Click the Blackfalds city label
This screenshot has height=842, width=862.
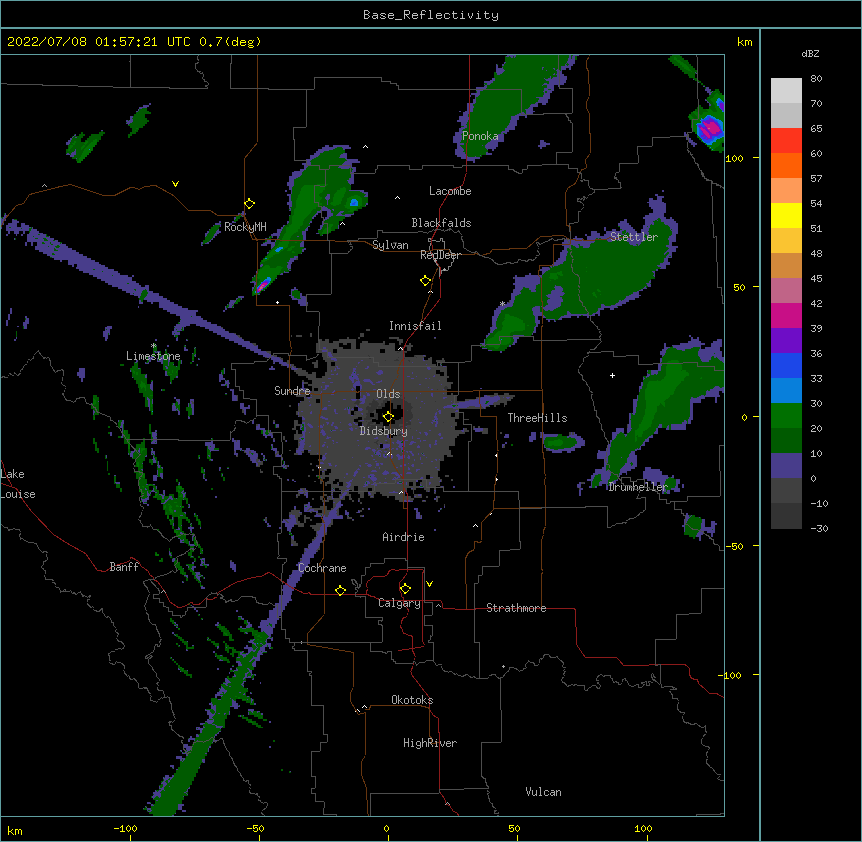441,223
